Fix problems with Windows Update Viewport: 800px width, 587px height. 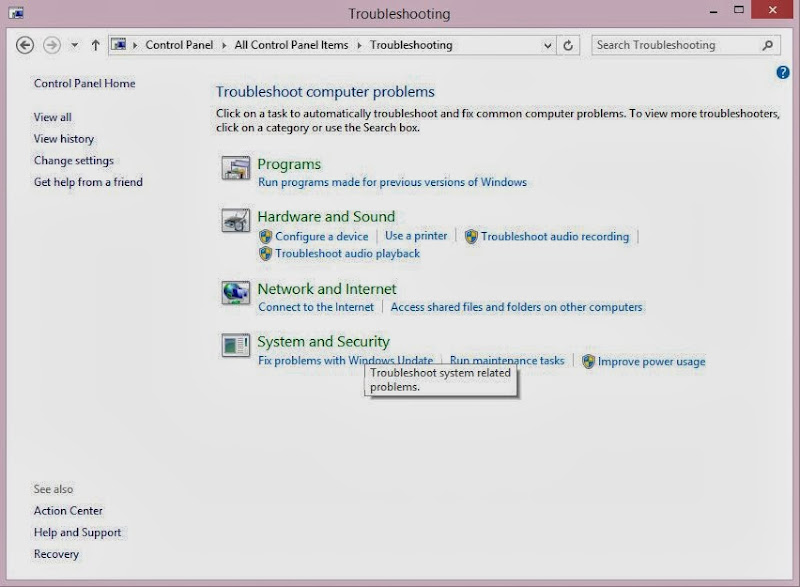tap(345, 360)
